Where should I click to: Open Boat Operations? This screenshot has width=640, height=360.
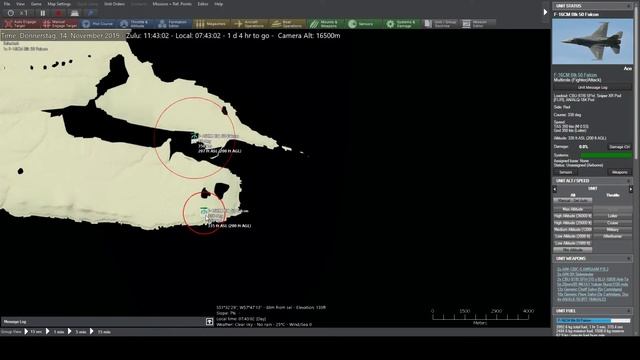pyautogui.click(x=287, y=24)
